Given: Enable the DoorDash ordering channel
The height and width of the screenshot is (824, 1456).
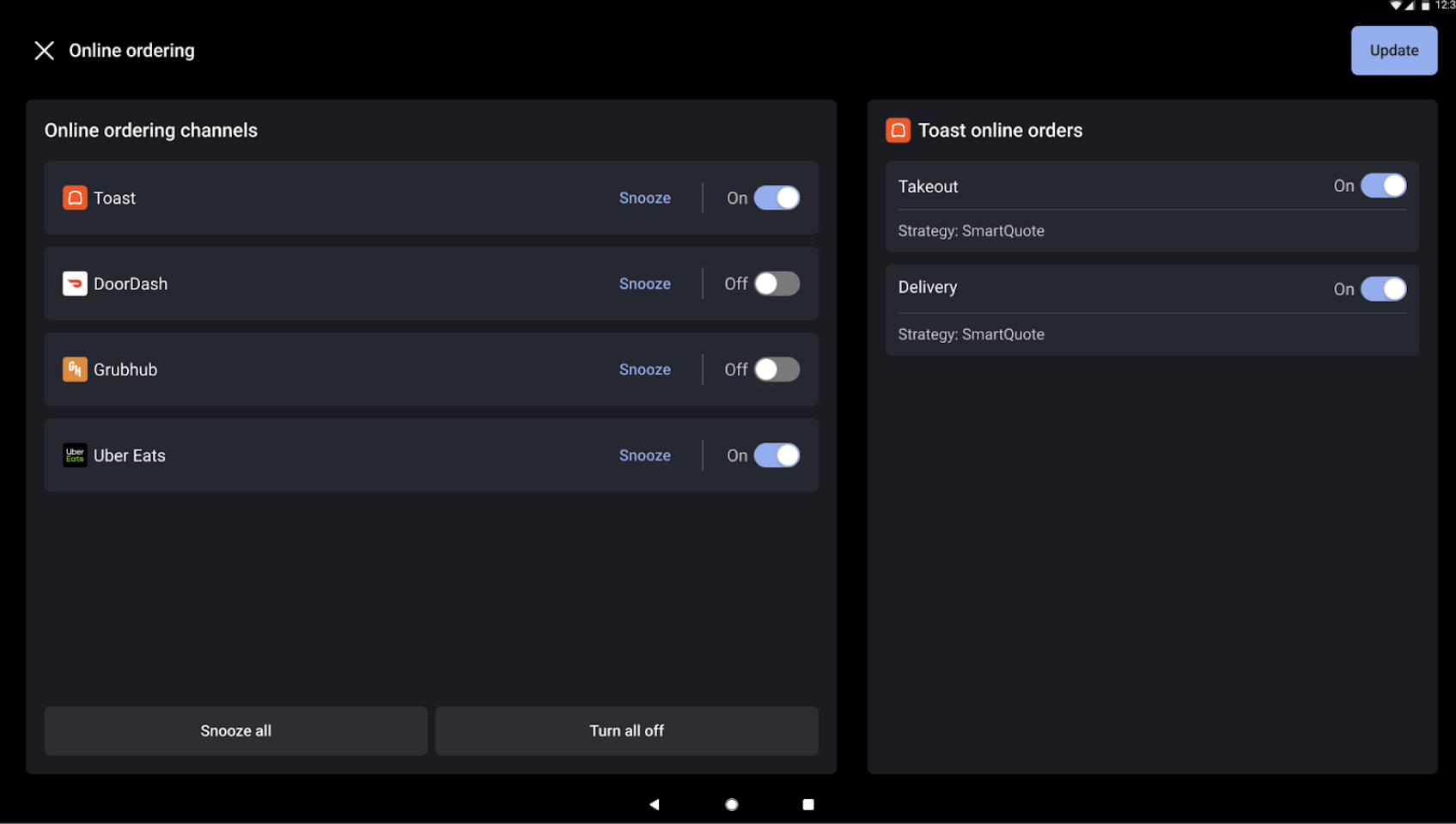Looking at the screenshot, I should click(x=777, y=284).
